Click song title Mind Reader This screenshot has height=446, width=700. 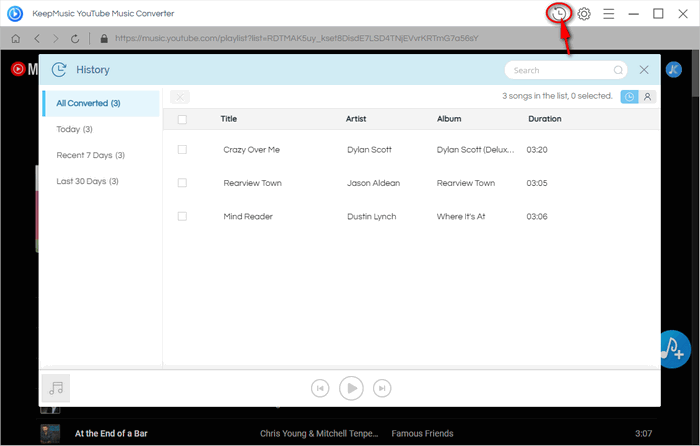pyautogui.click(x=248, y=216)
